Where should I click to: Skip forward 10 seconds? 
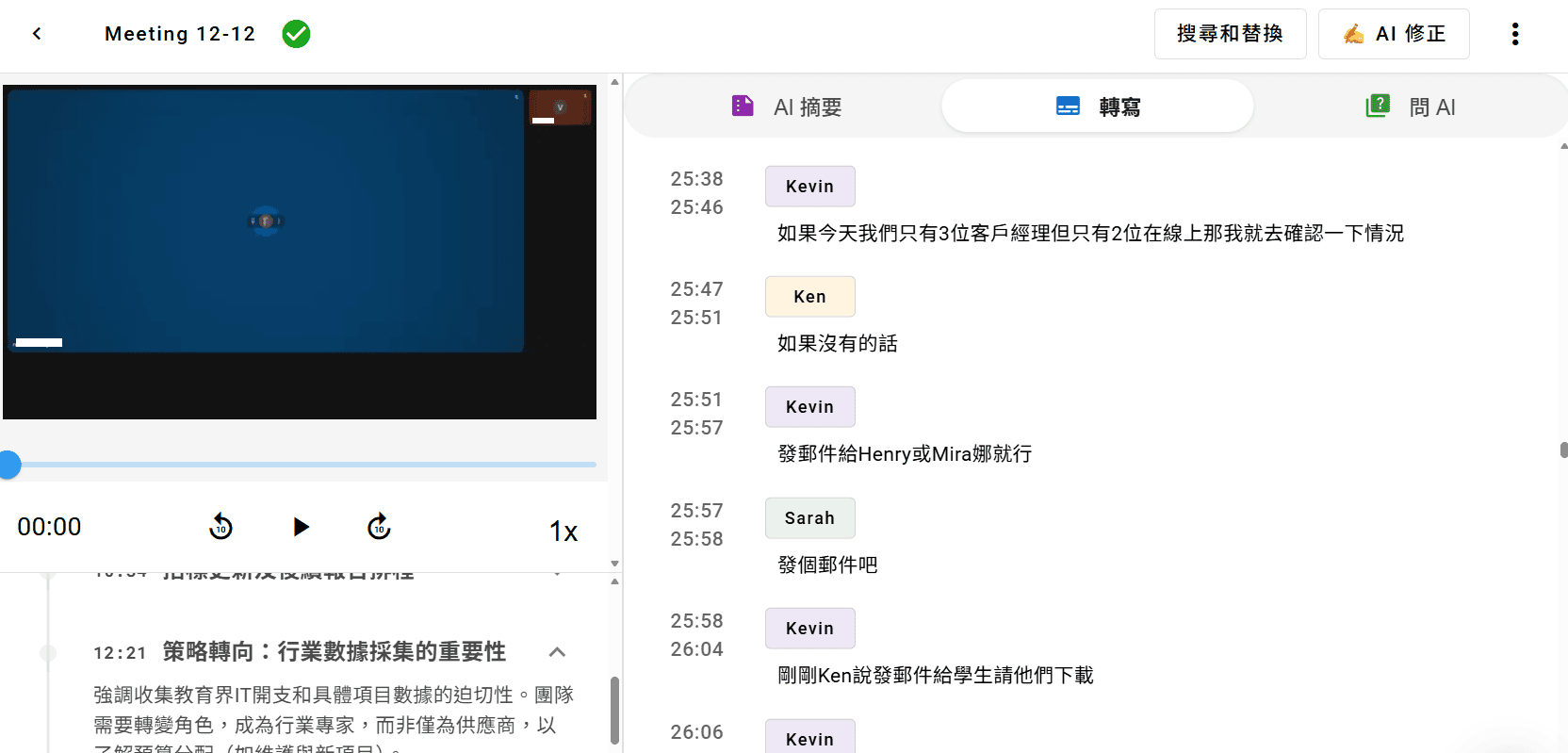379,527
